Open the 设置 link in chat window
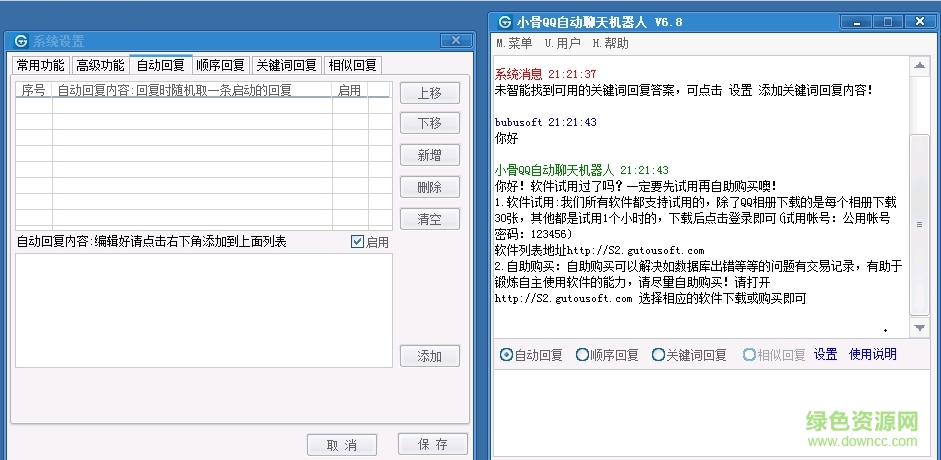941x460 pixels. [825, 355]
